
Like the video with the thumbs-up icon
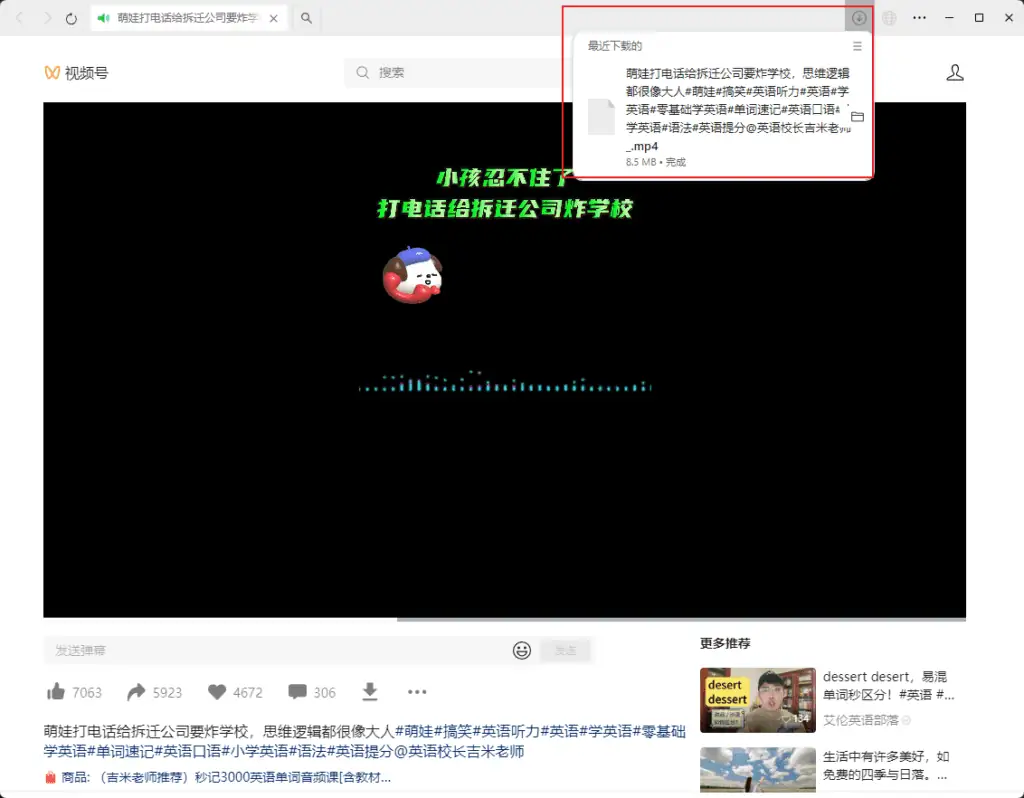tap(58, 691)
